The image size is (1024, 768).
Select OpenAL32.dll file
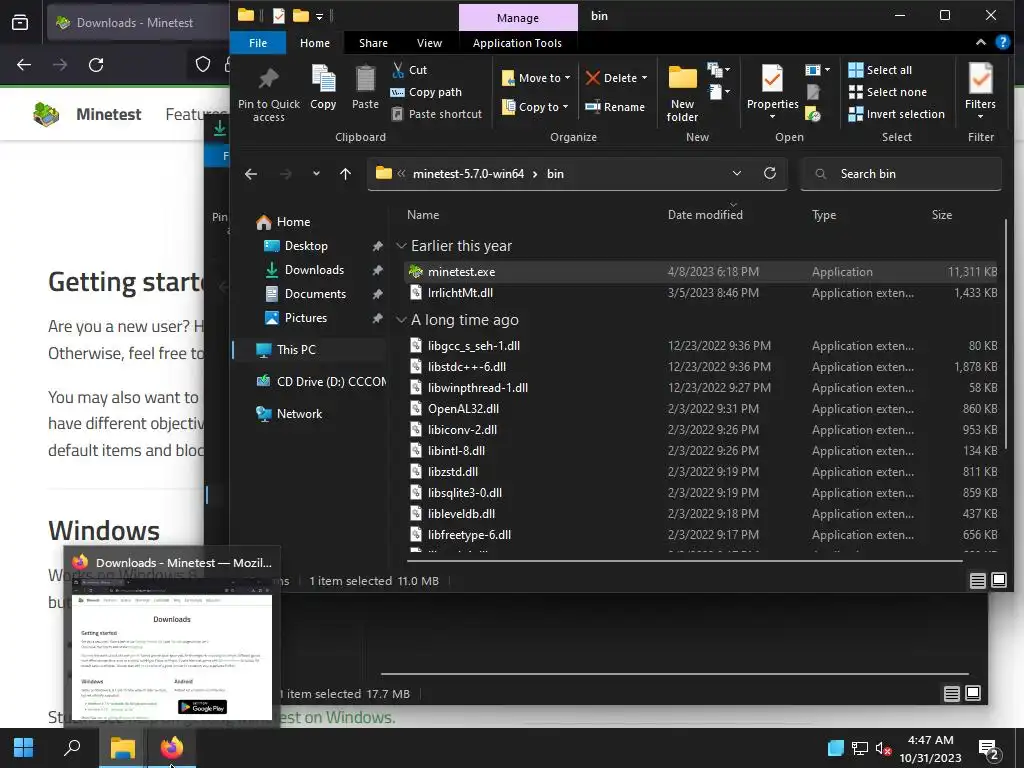(701, 409)
